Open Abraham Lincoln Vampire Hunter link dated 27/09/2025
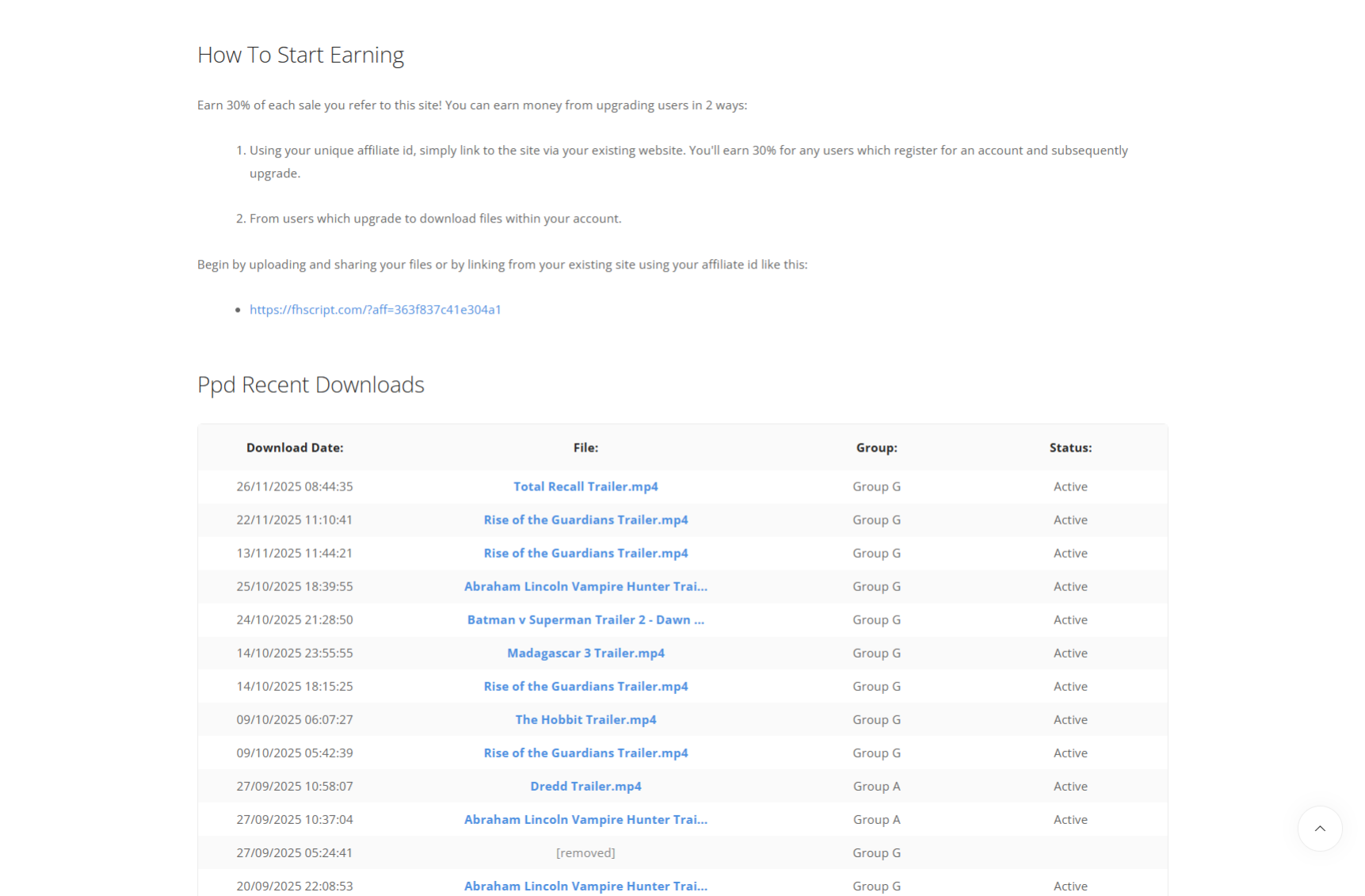The image size is (1365, 896). [585, 819]
